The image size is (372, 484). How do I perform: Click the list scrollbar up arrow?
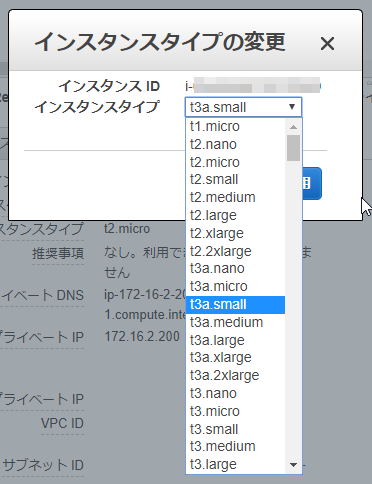[293, 127]
